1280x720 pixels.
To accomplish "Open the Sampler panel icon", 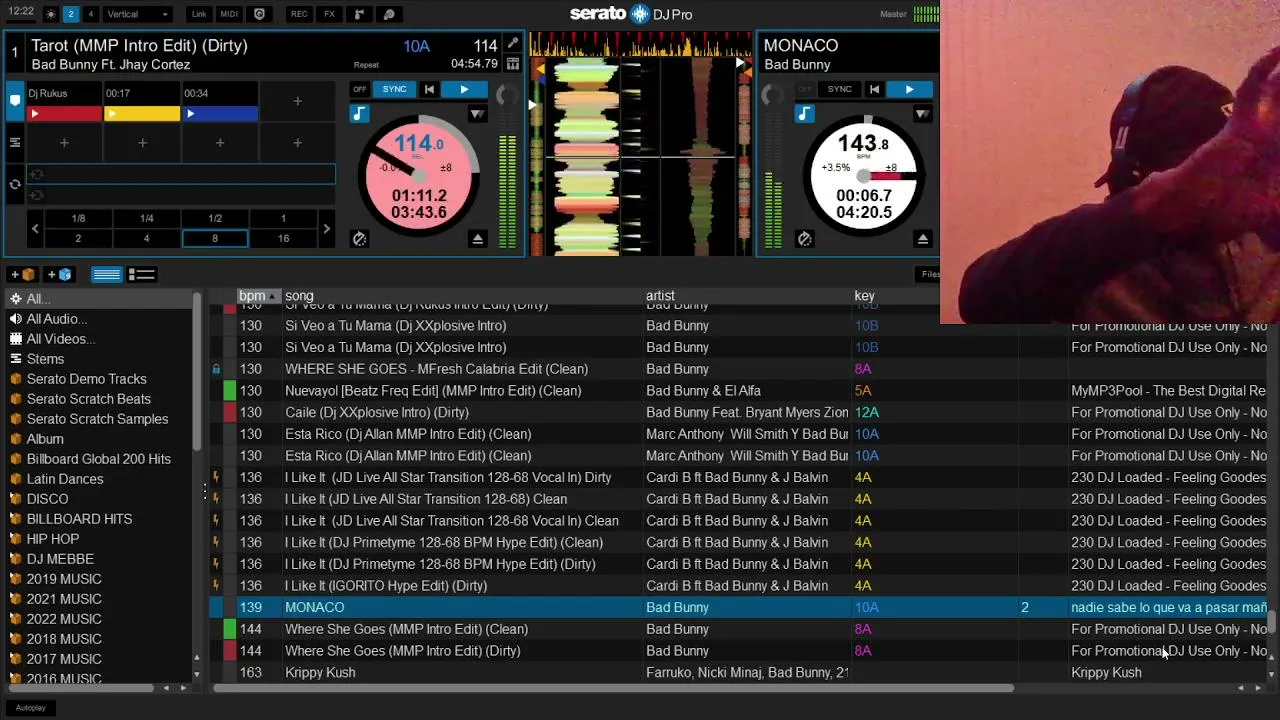I will pos(359,14).
